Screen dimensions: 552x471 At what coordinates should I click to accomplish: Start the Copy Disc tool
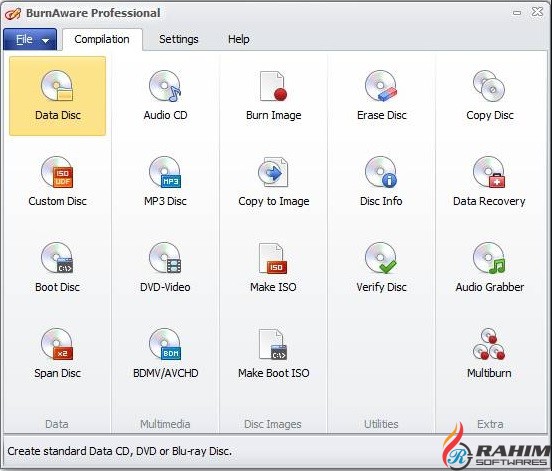click(x=490, y=96)
